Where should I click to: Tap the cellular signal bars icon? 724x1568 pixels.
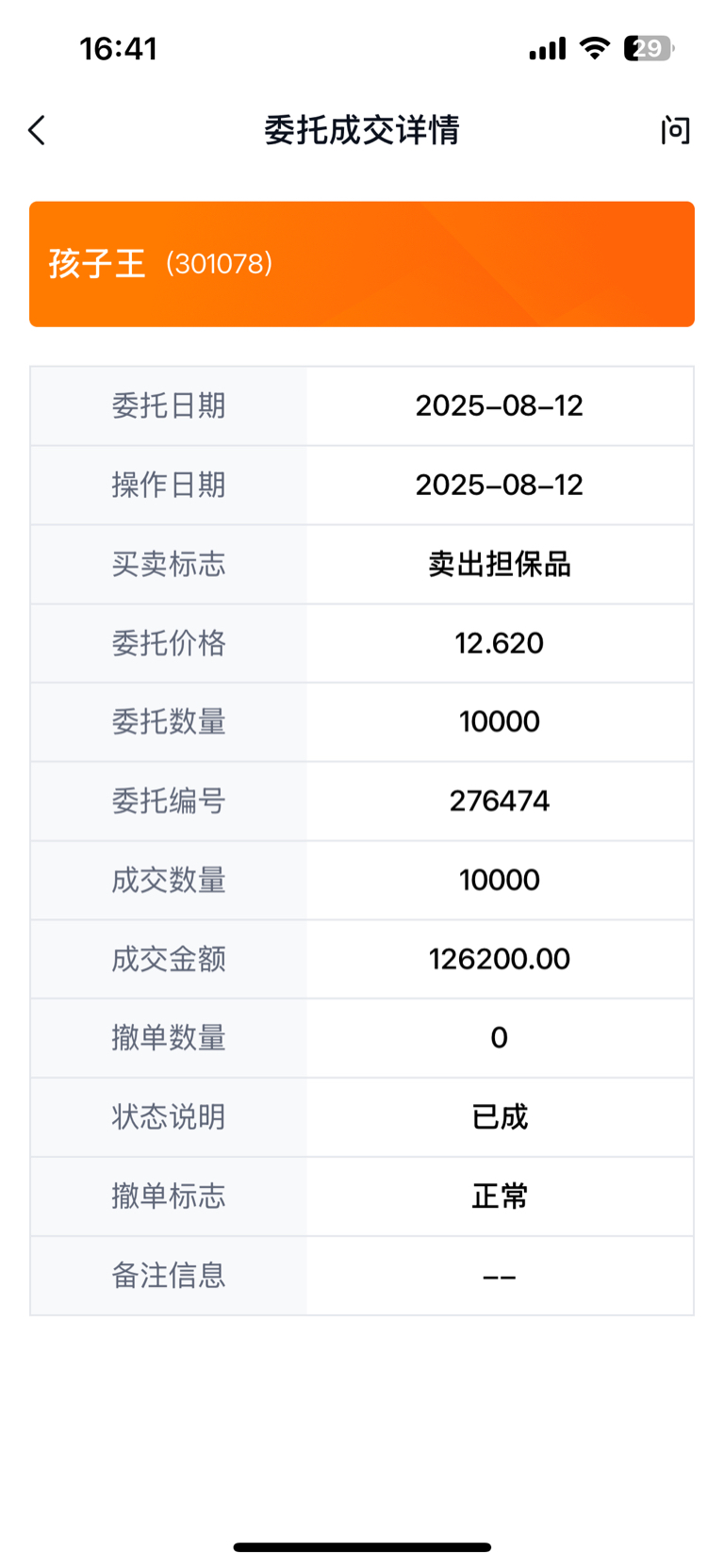click(548, 48)
